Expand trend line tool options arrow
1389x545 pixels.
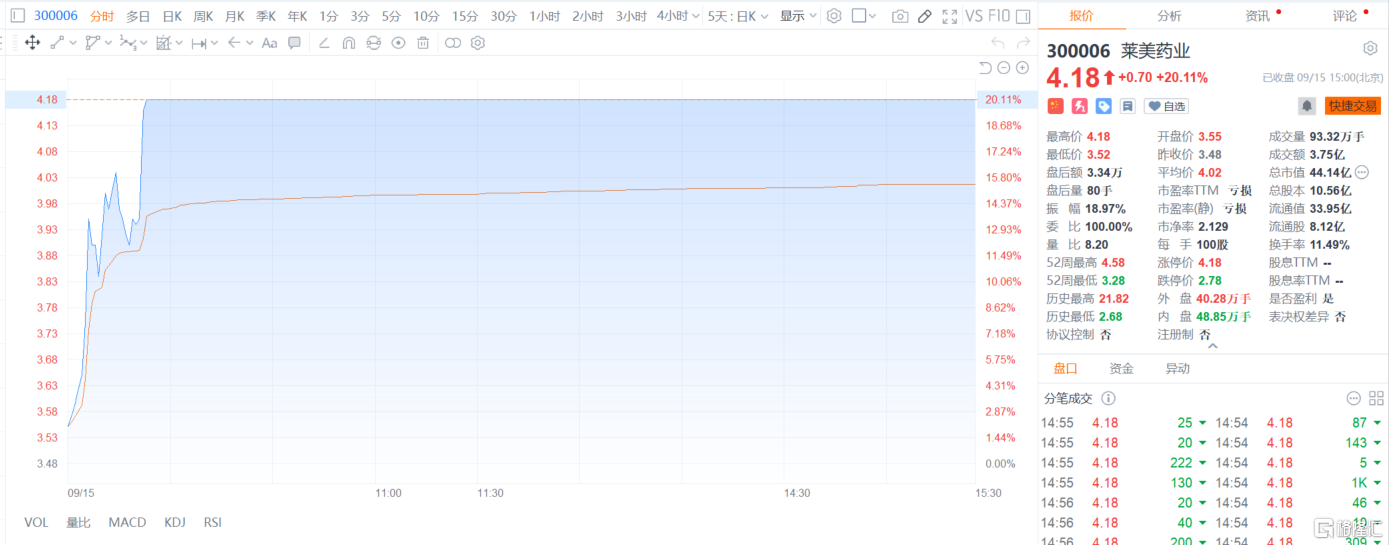(x=73, y=43)
